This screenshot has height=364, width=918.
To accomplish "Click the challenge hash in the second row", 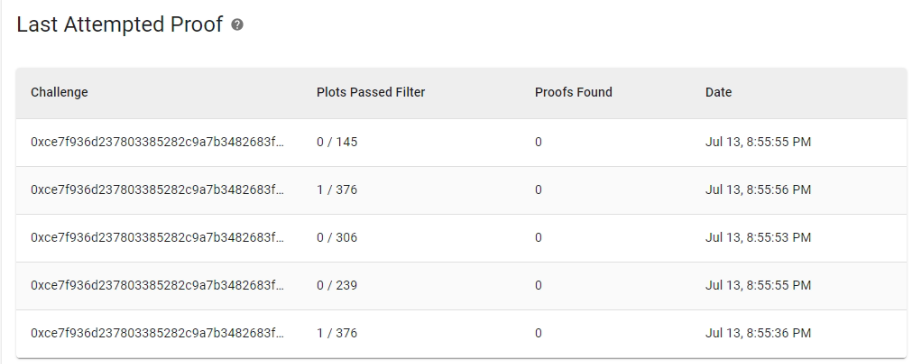I will pyautogui.click(x=157, y=190).
